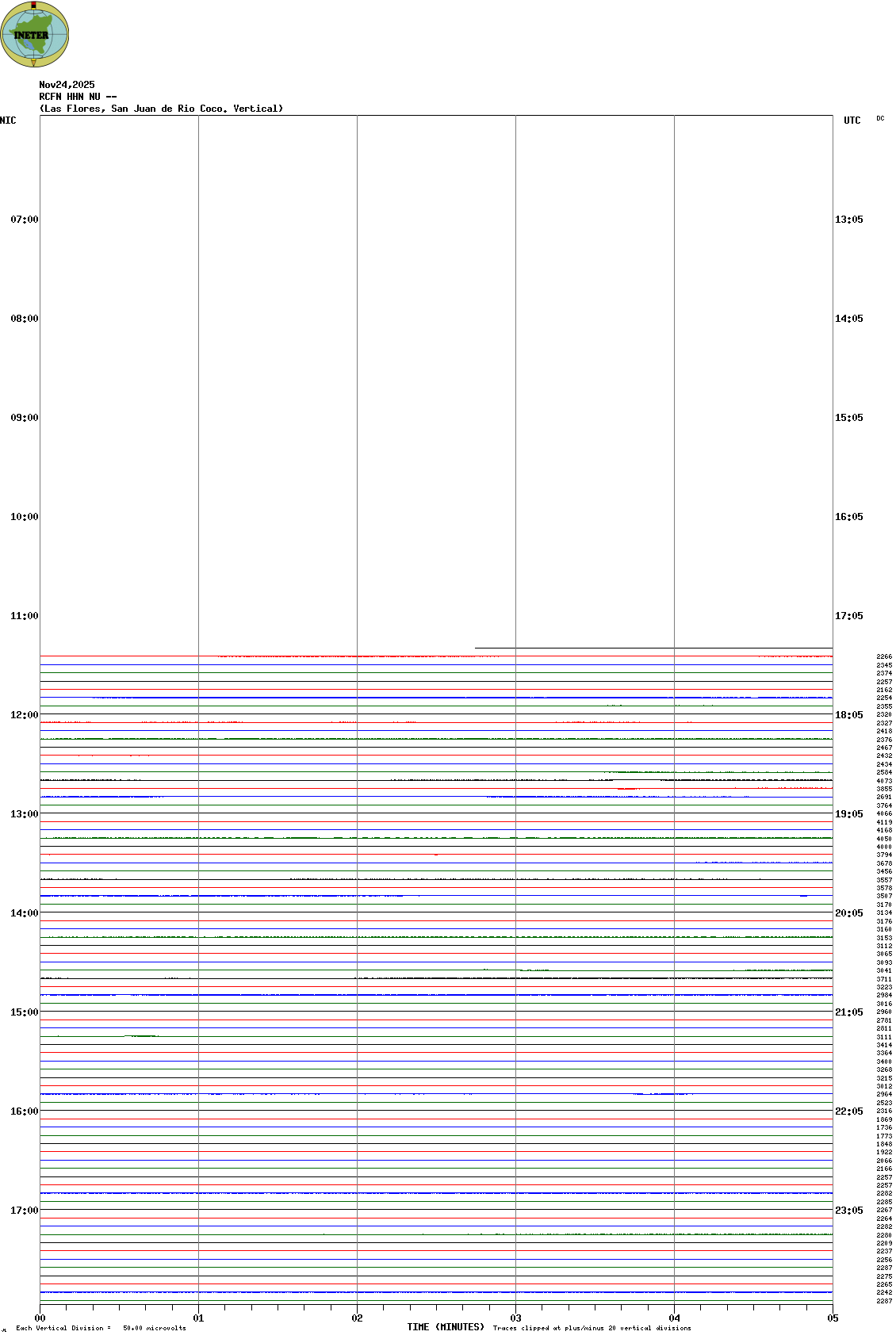Click the NIC local time axis header
Viewport: 896px width, 1339px height.
(8, 121)
